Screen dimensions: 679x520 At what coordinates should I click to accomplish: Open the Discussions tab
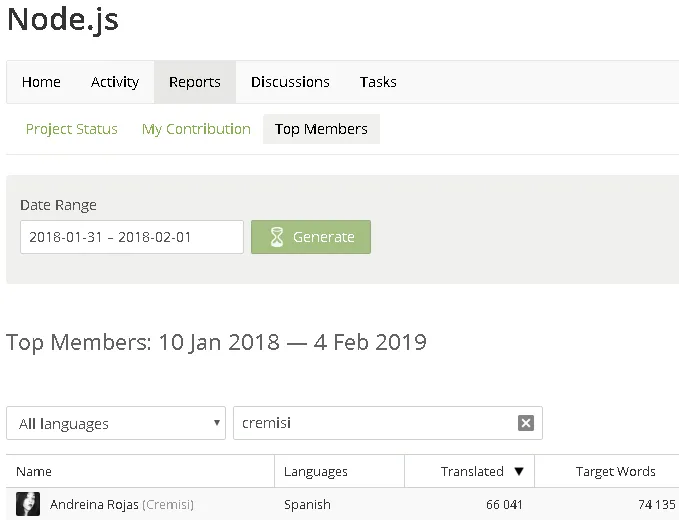coord(290,82)
